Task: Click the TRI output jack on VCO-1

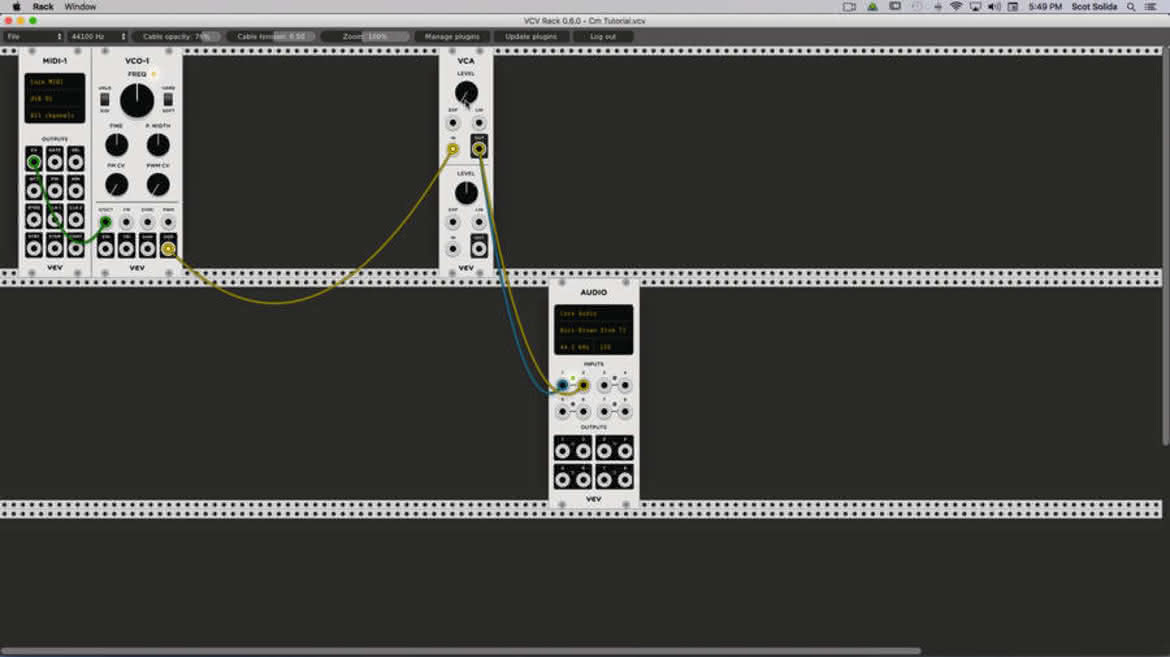Action: point(126,248)
